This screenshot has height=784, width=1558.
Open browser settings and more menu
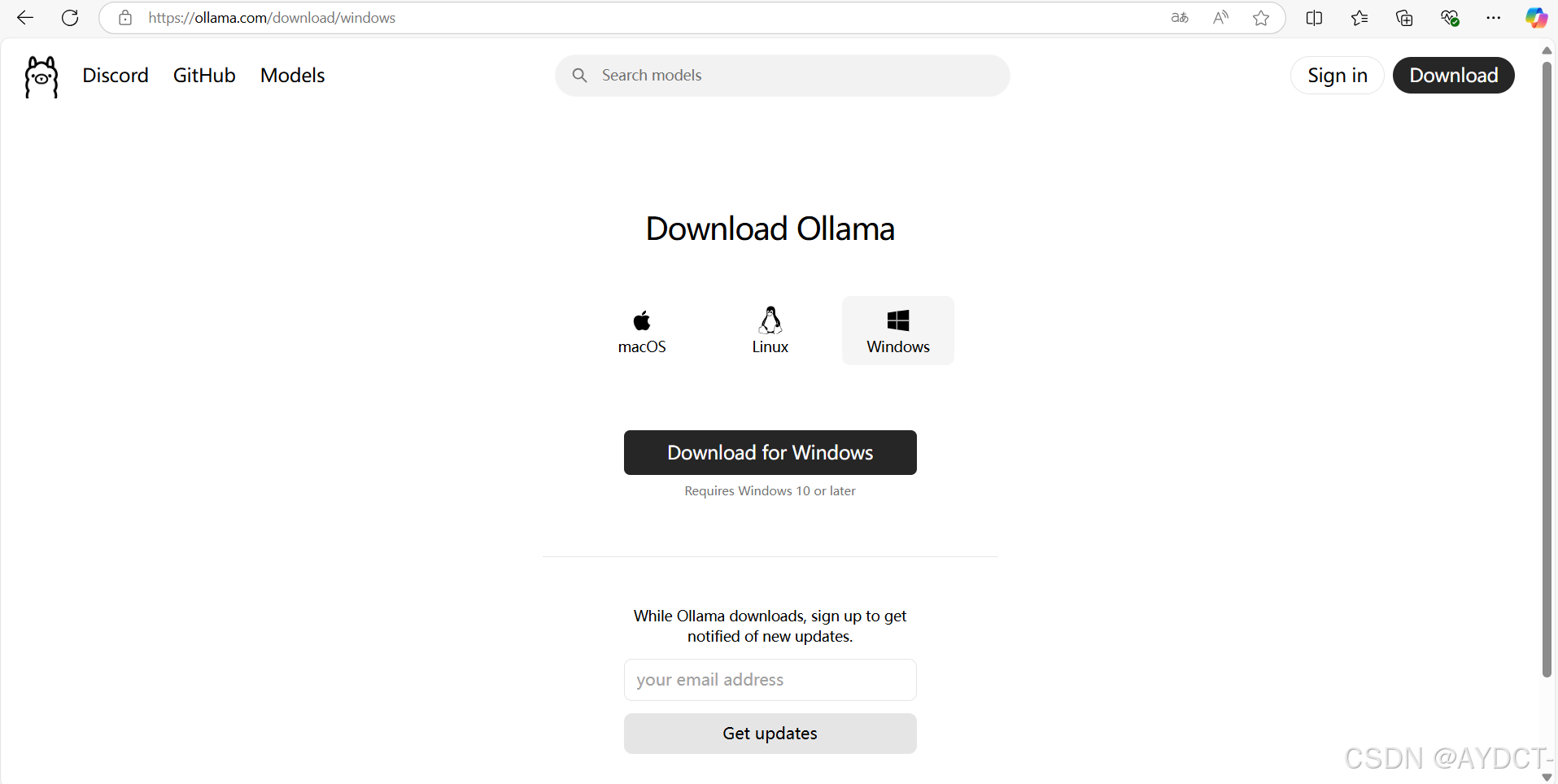1494,18
